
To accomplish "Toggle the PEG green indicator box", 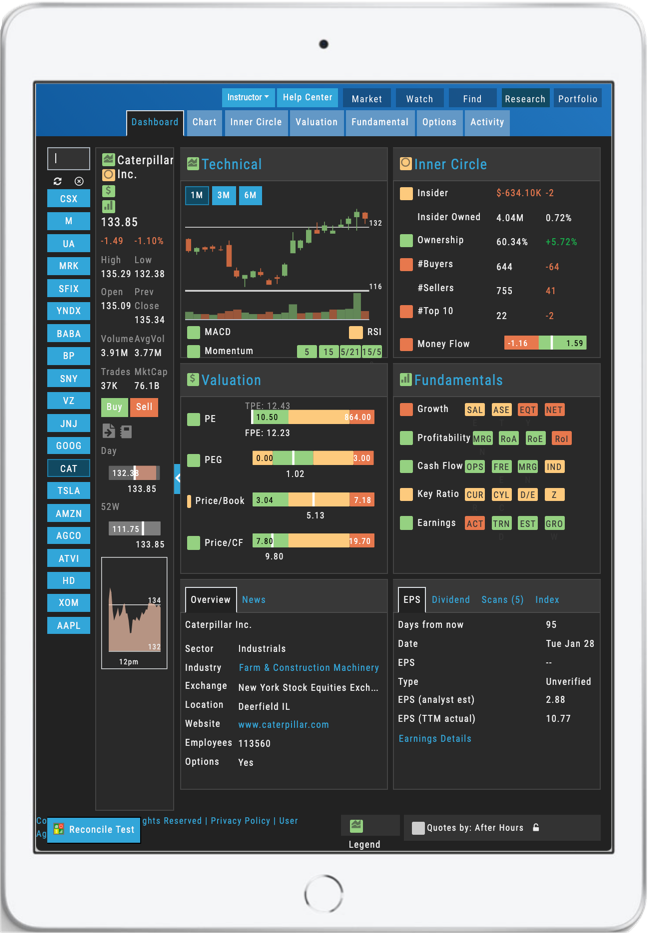I will [x=194, y=460].
